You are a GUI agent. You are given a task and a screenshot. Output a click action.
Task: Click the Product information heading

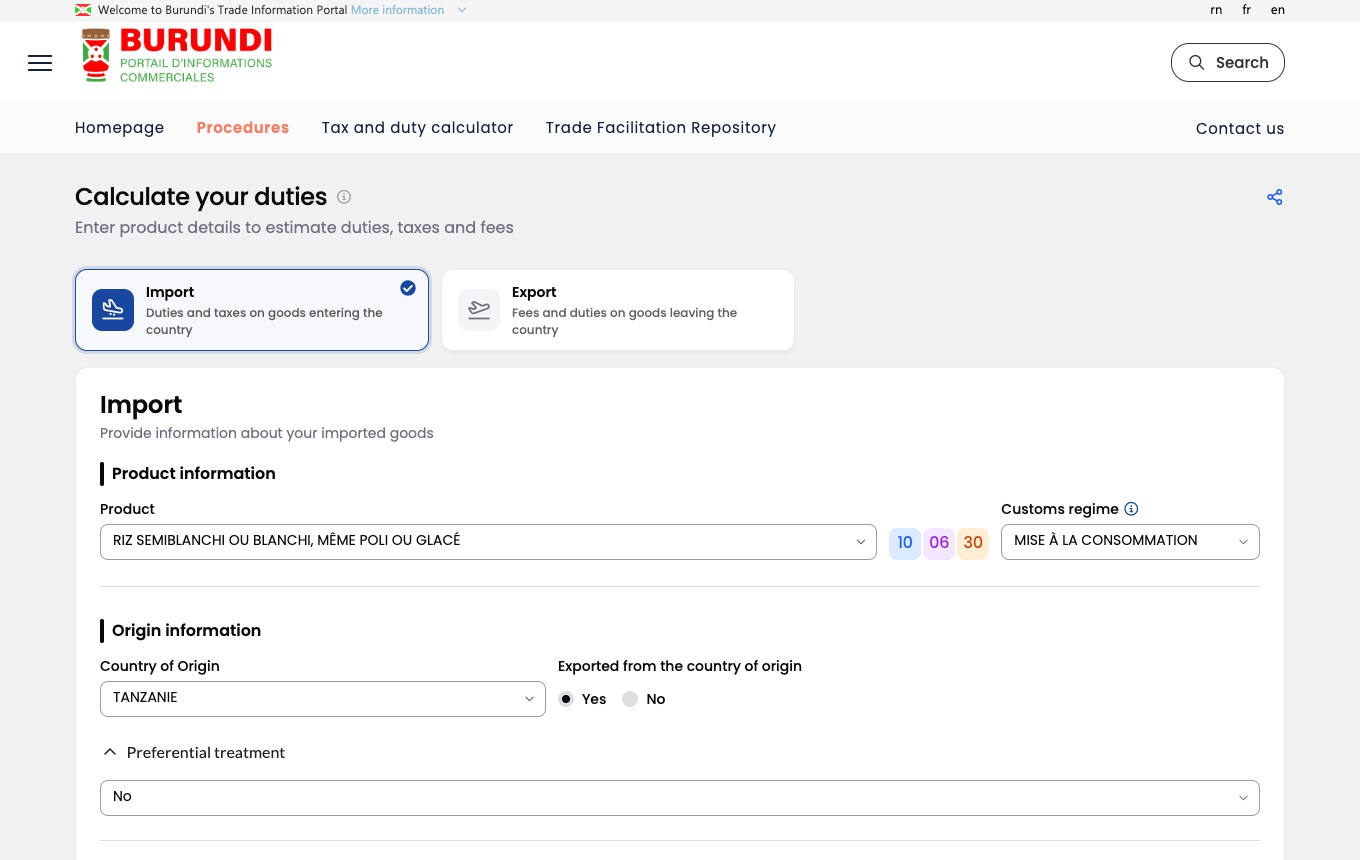pyautogui.click(x=193, y=473)
